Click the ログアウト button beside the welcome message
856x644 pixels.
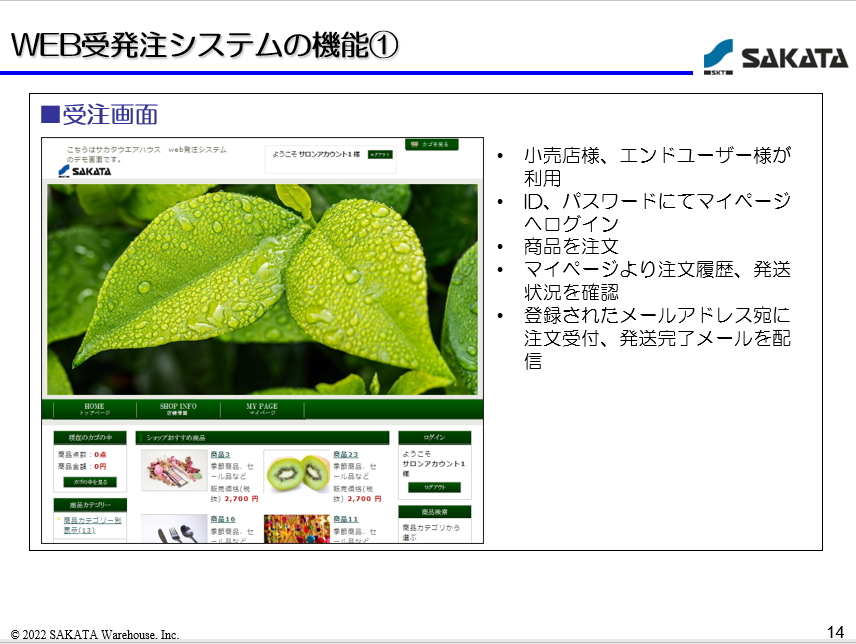[x=380, y=155]
